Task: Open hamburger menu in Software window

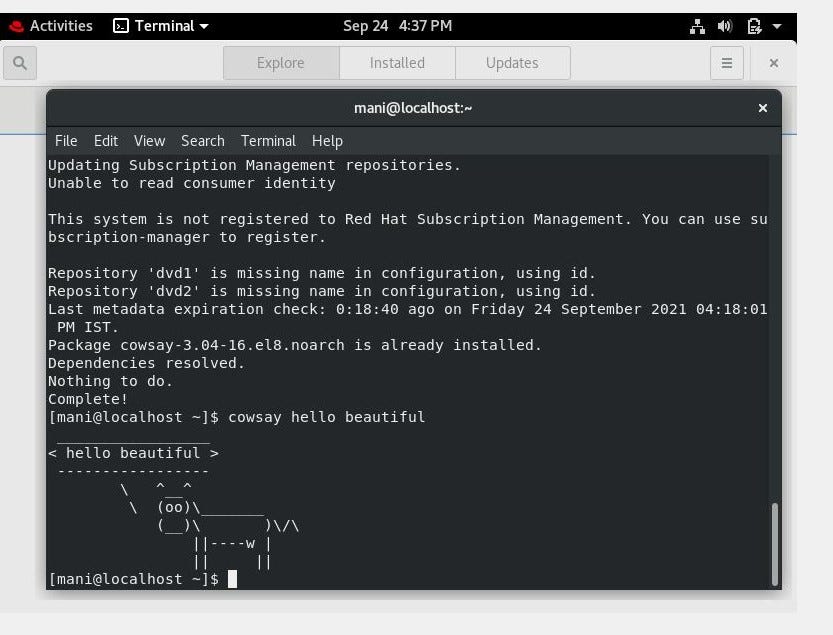Action: coord(727,63)
